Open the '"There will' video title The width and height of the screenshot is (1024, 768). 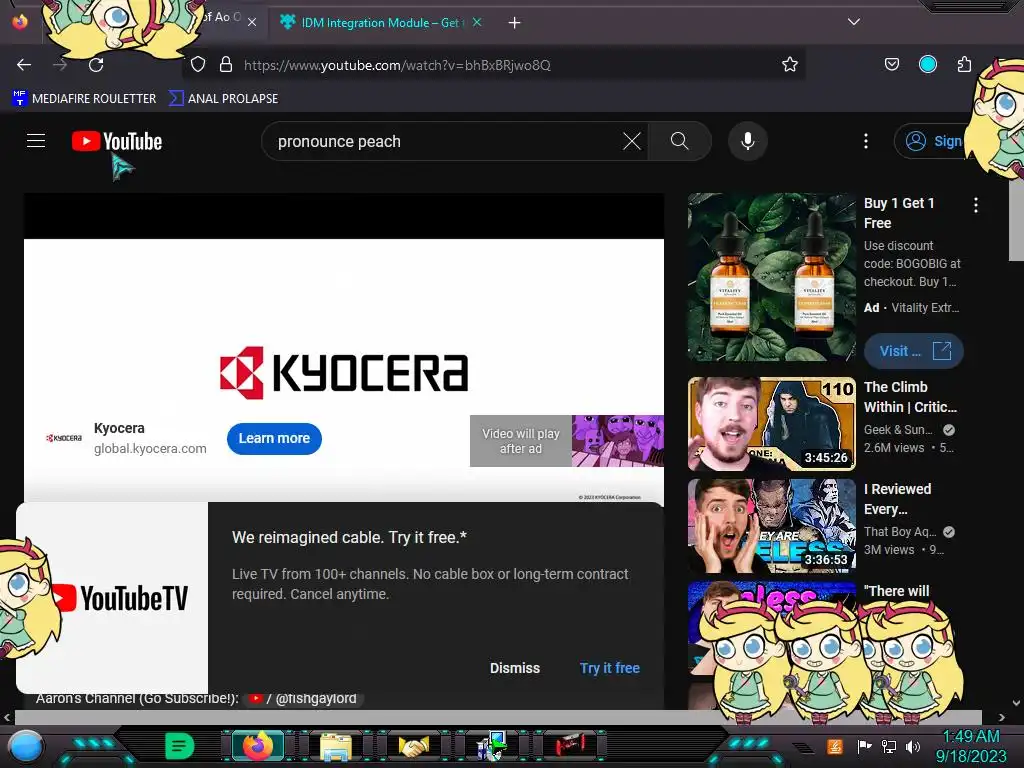tap(896, 591)
